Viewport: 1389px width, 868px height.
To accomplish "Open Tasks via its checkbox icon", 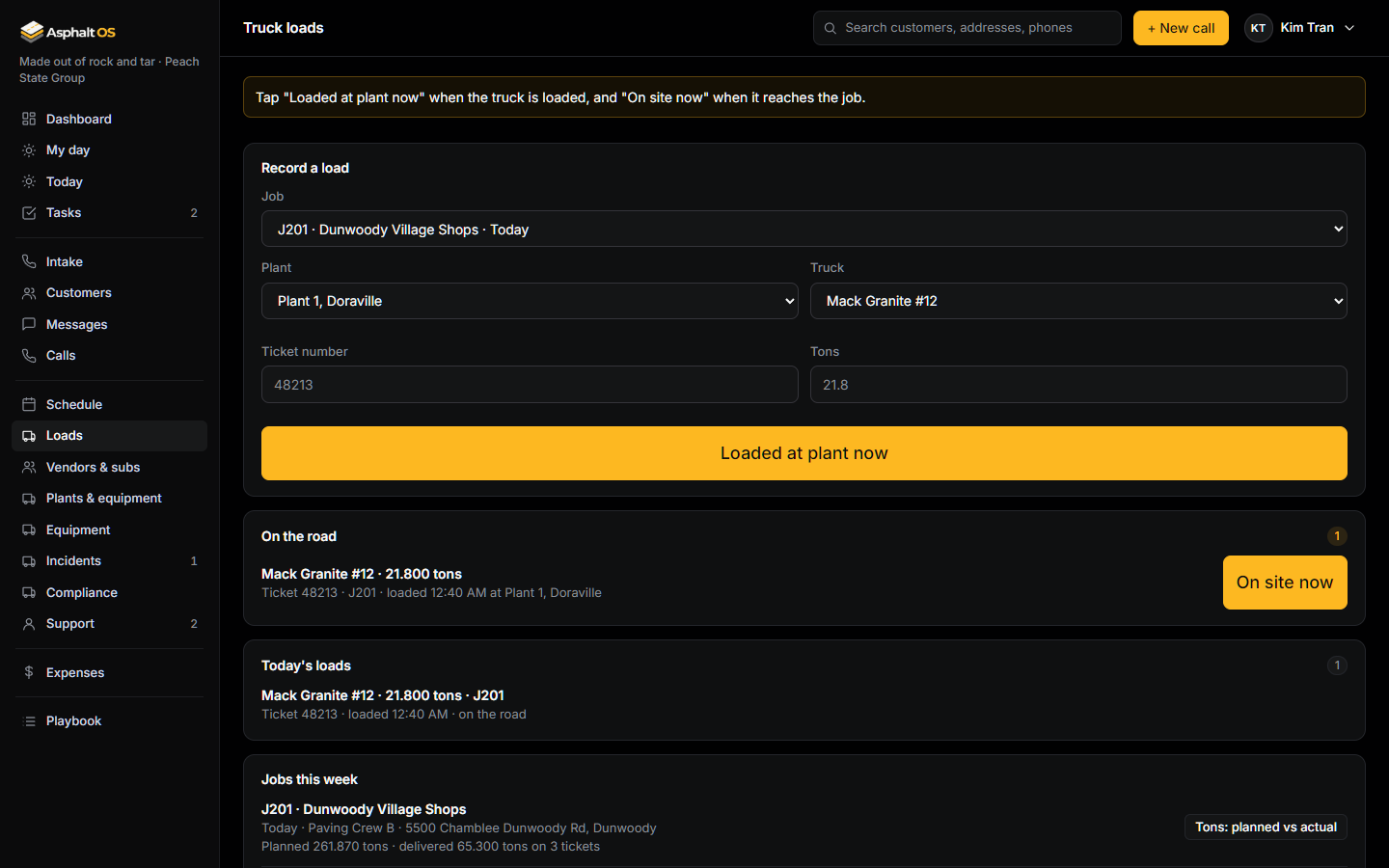I will point(29,213).
